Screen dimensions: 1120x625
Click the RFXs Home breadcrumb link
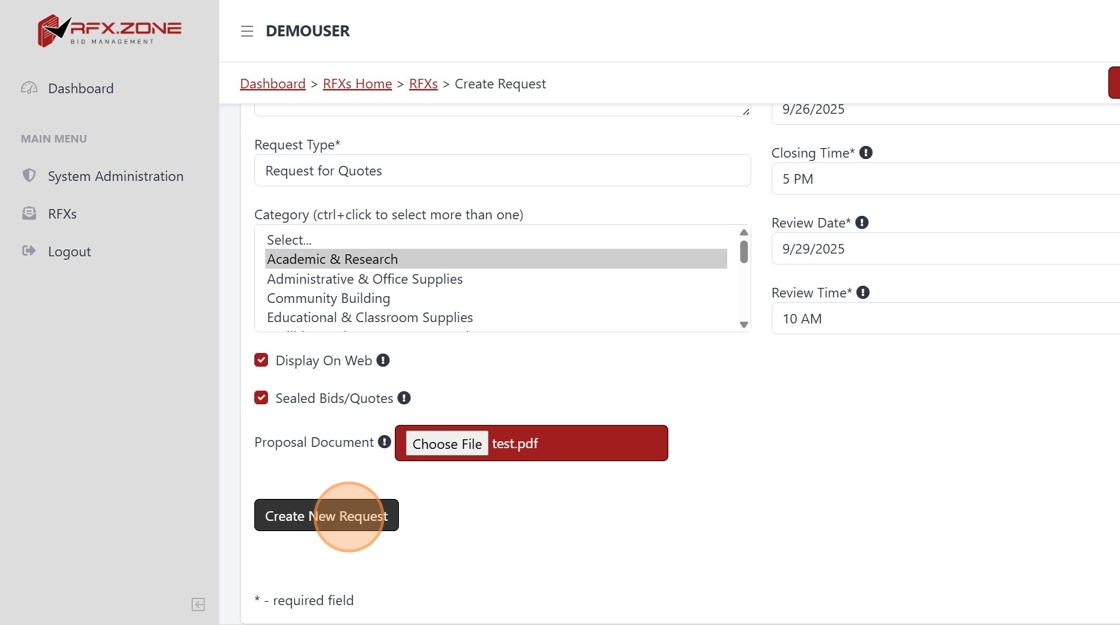click(357, 84)
